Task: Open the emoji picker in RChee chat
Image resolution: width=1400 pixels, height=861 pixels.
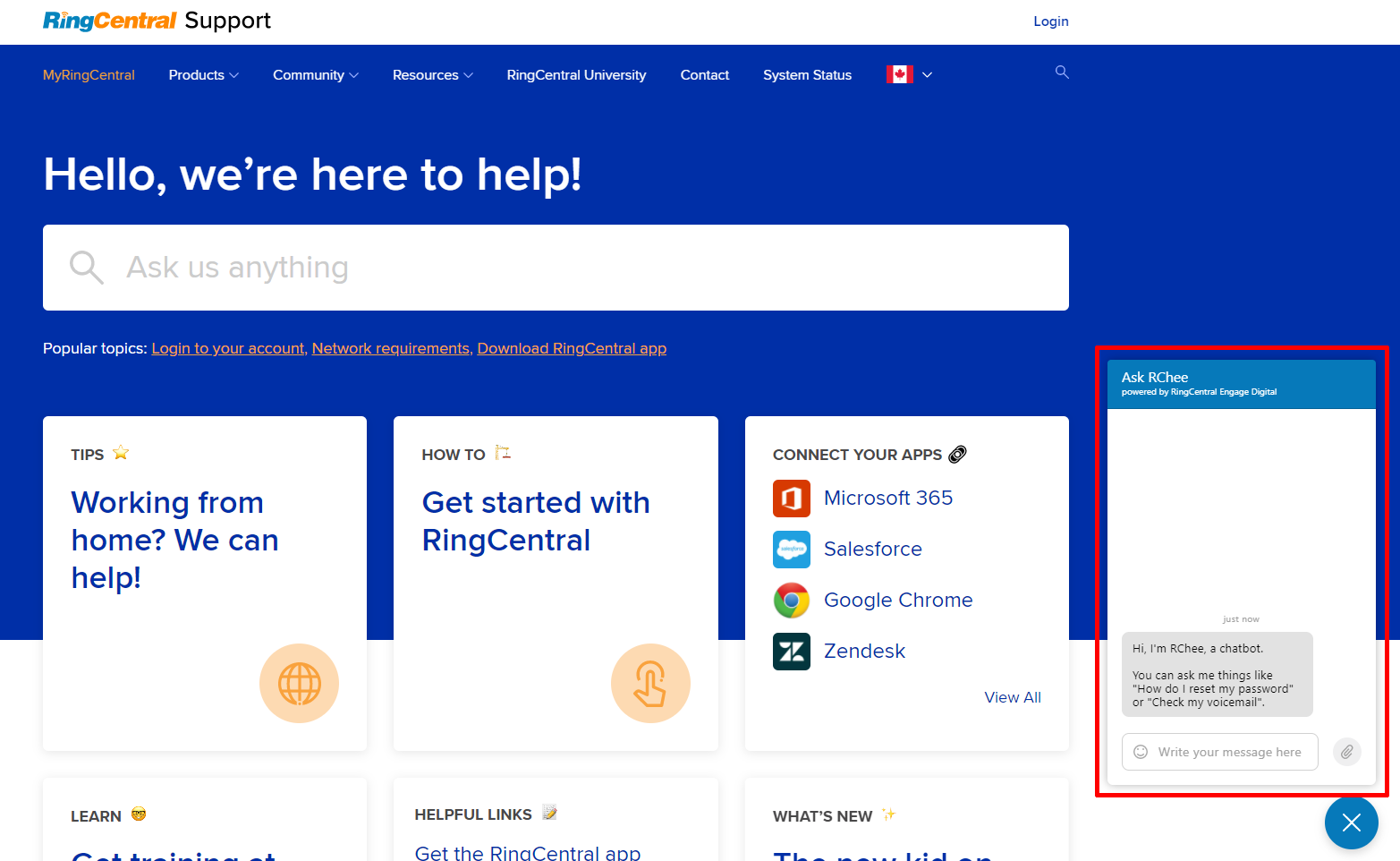Action: tap(1140, 752)
